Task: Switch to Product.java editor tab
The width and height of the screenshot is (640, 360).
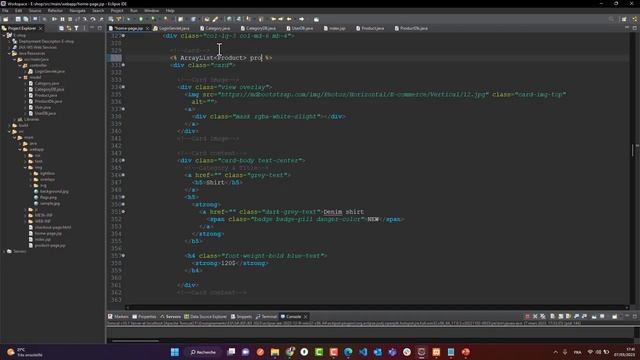Action: pos(370,28)
